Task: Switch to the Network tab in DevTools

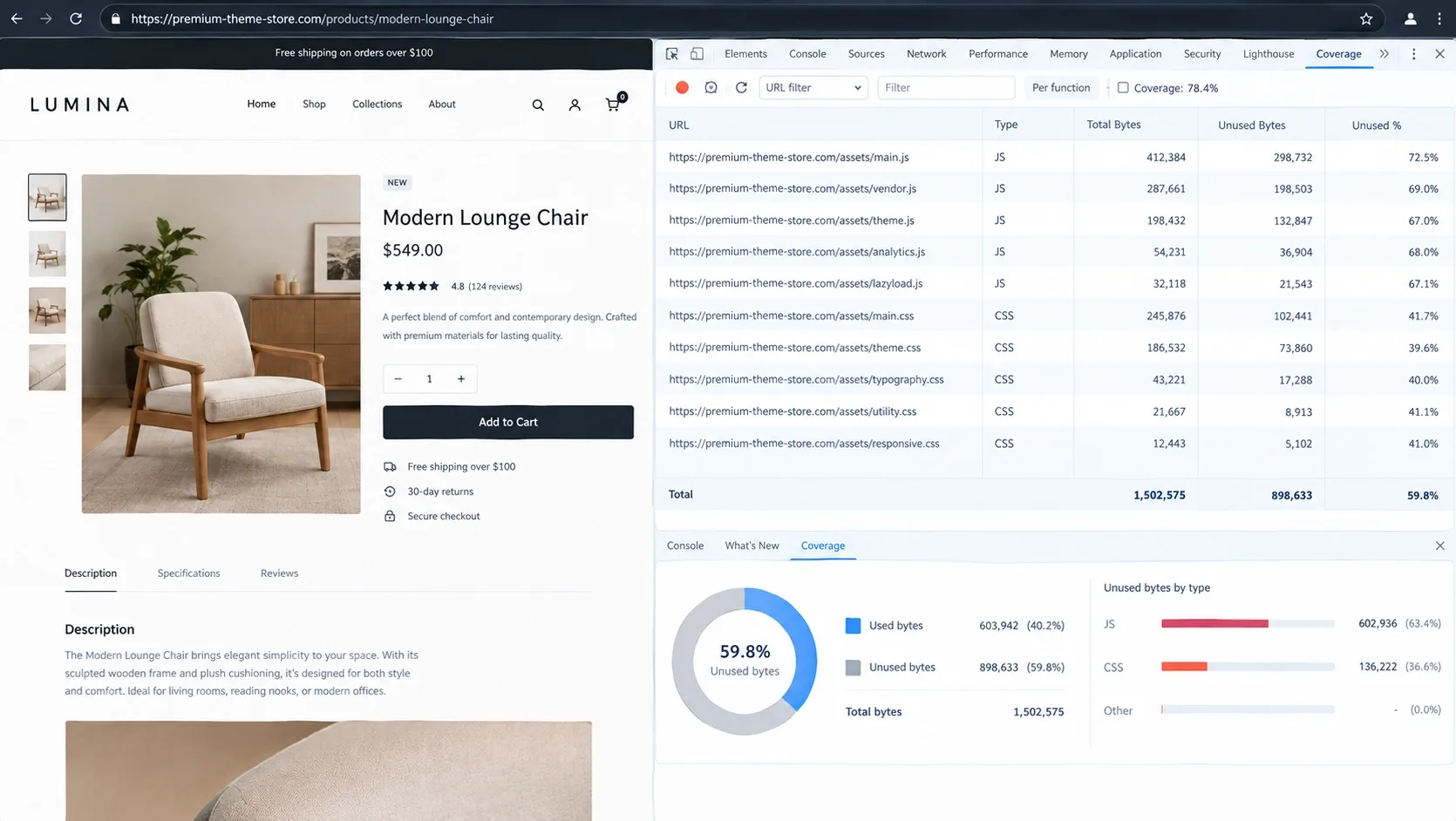Action: point(926,54)
